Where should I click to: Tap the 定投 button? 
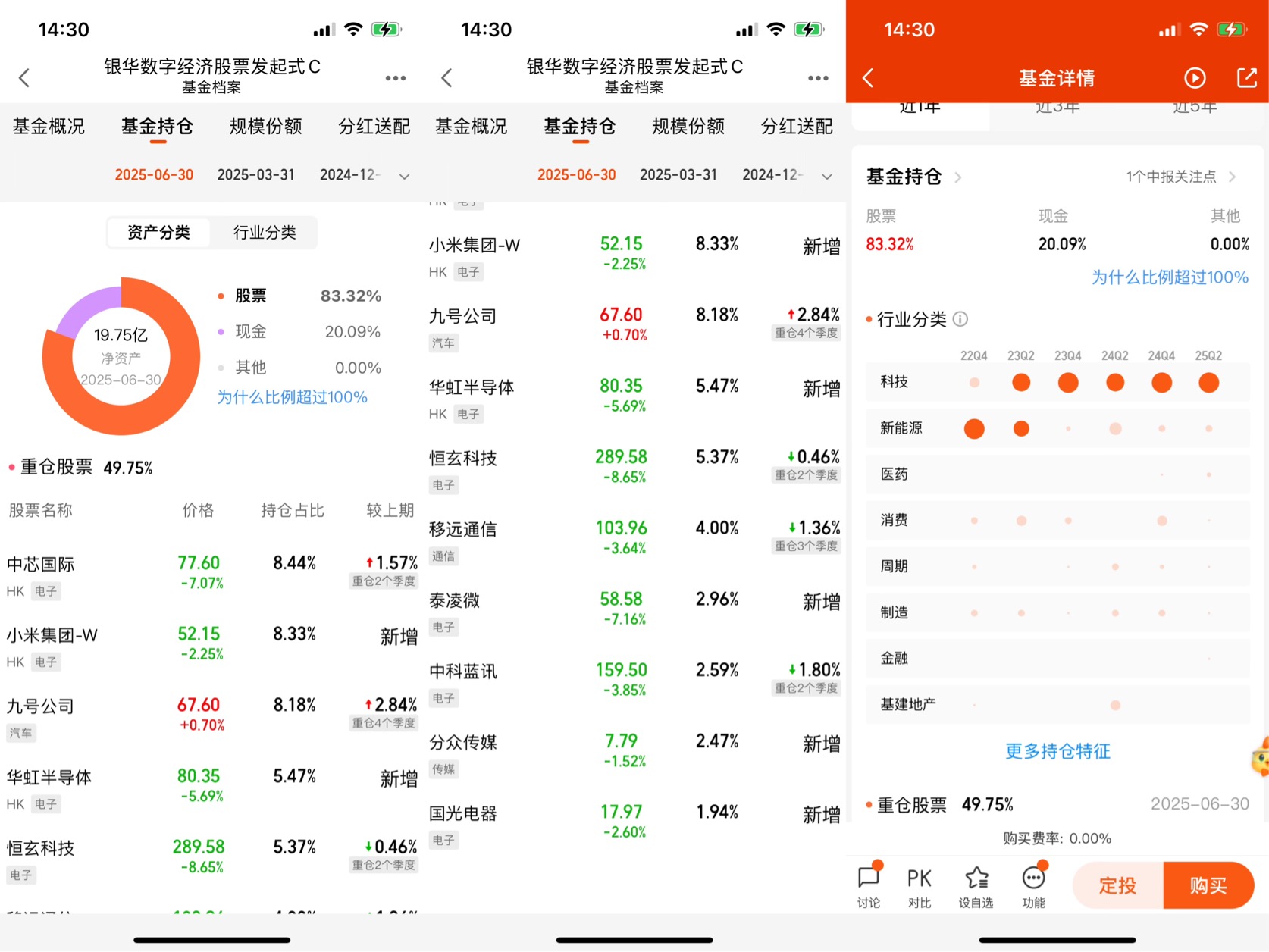coord(1118,885)
